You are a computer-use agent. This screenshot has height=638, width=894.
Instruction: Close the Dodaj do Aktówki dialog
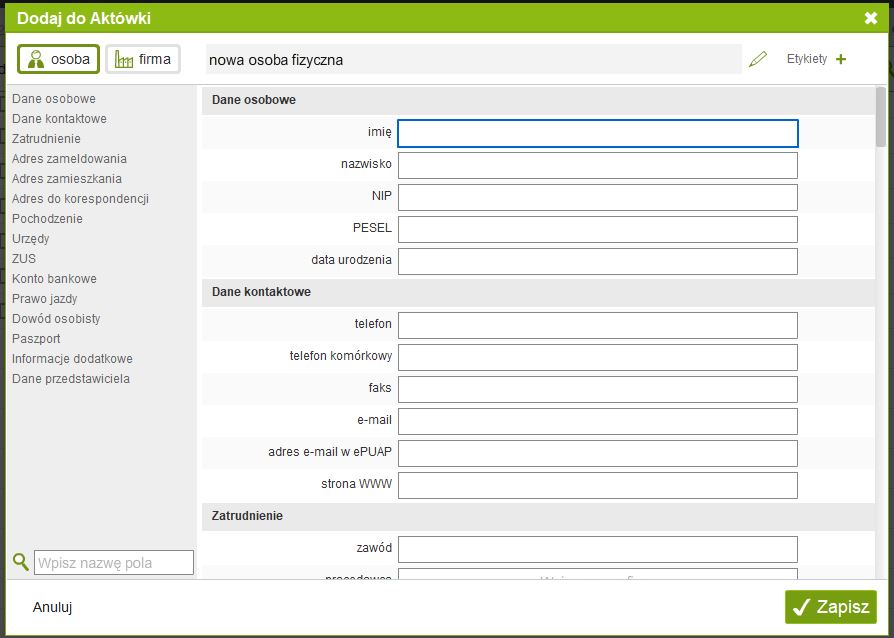click(870, 18)
